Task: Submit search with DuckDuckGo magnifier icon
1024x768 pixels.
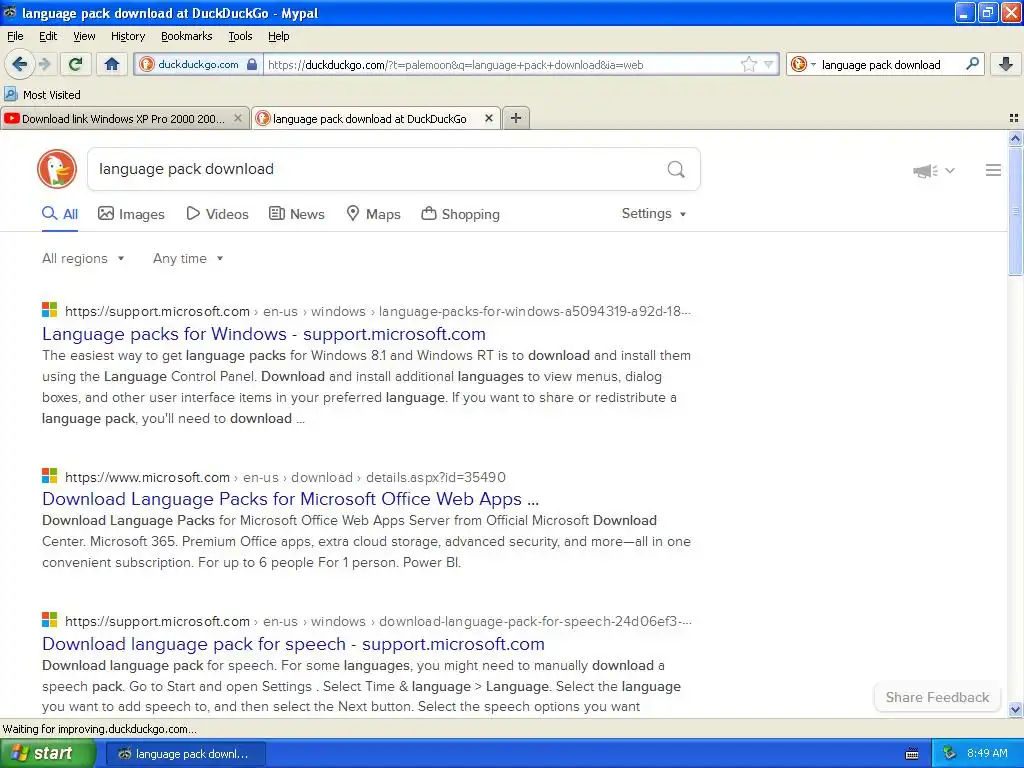Action: coord(676,169)
